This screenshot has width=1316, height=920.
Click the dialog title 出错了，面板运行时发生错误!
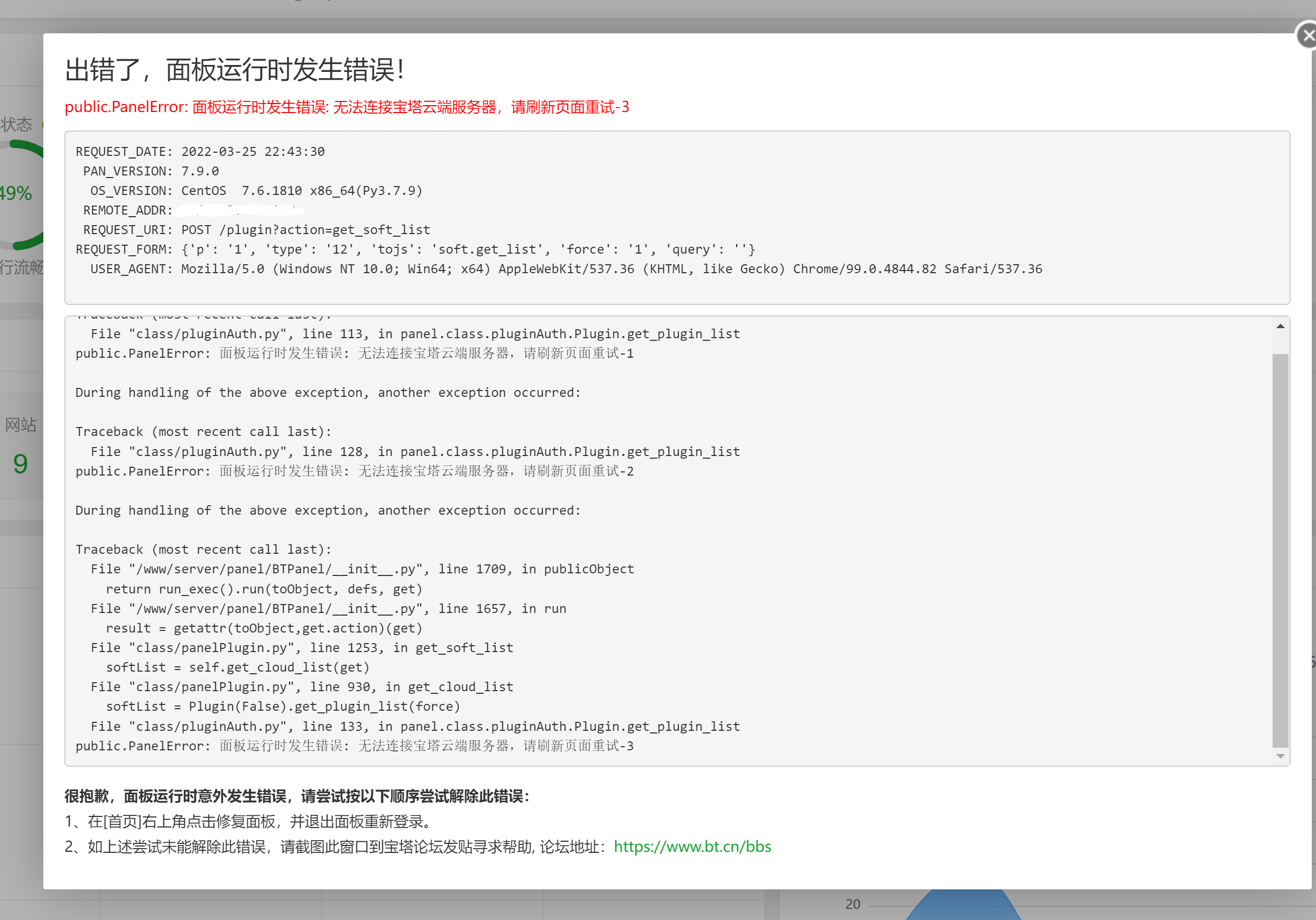pos(236,70)
